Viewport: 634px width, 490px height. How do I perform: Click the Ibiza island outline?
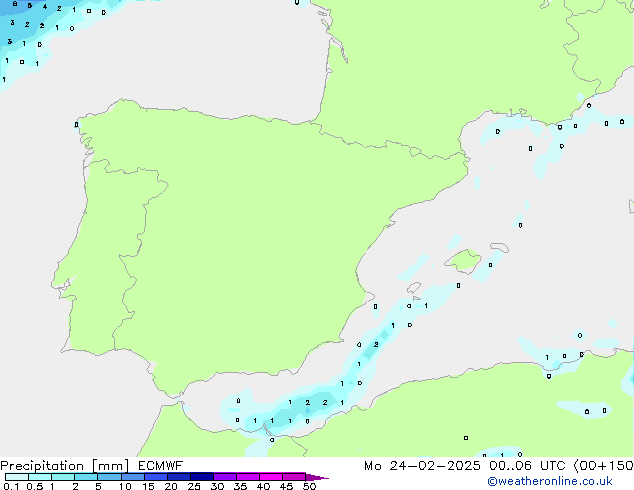[x=414, y=288]
